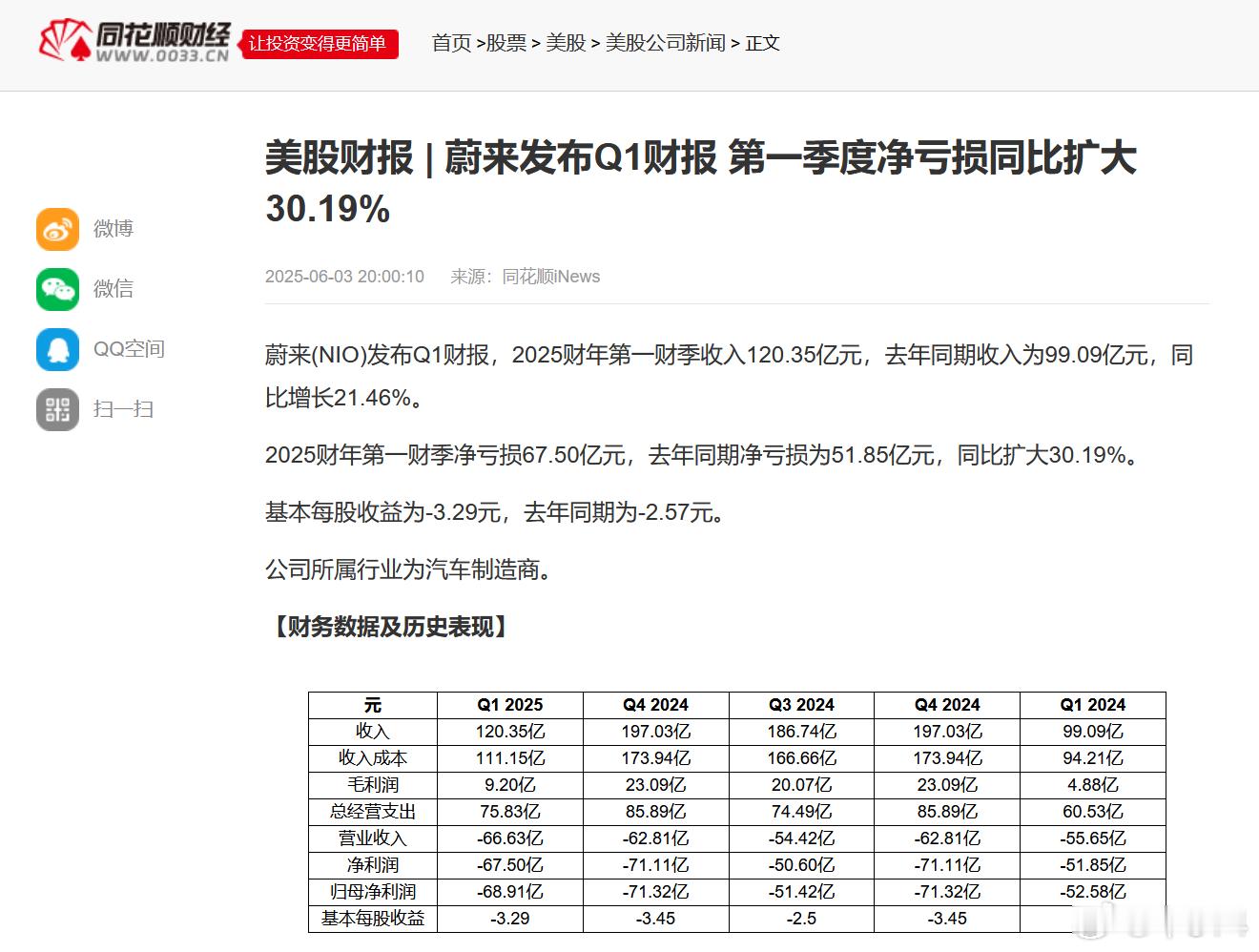Open 美股 breadcrumb link

566,43
